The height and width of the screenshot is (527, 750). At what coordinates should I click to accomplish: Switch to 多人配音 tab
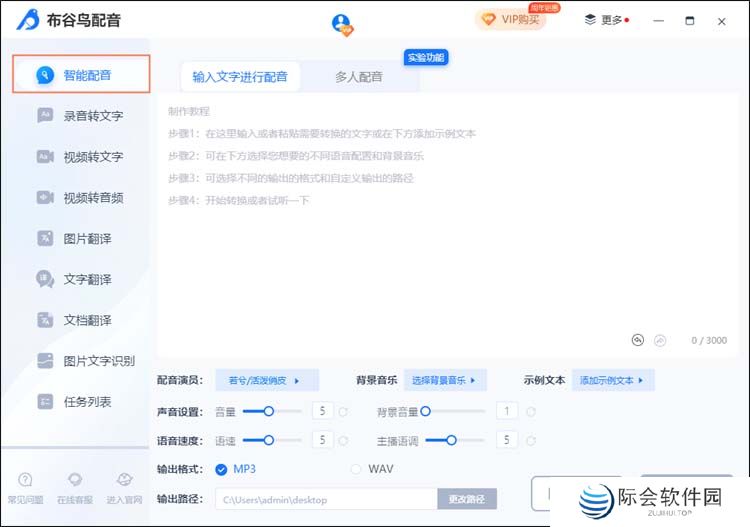[358, 77]
